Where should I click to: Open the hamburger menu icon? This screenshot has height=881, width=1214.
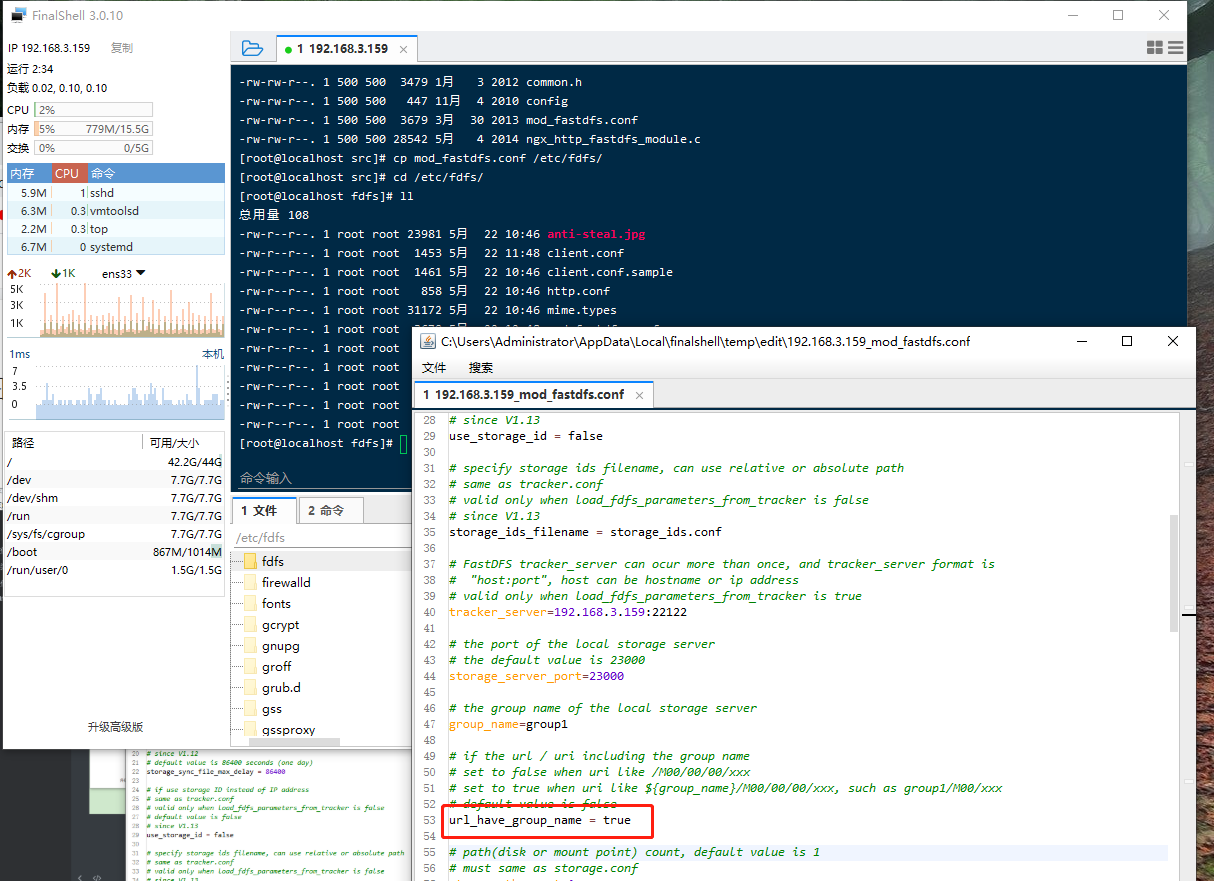coord(1175,48)
